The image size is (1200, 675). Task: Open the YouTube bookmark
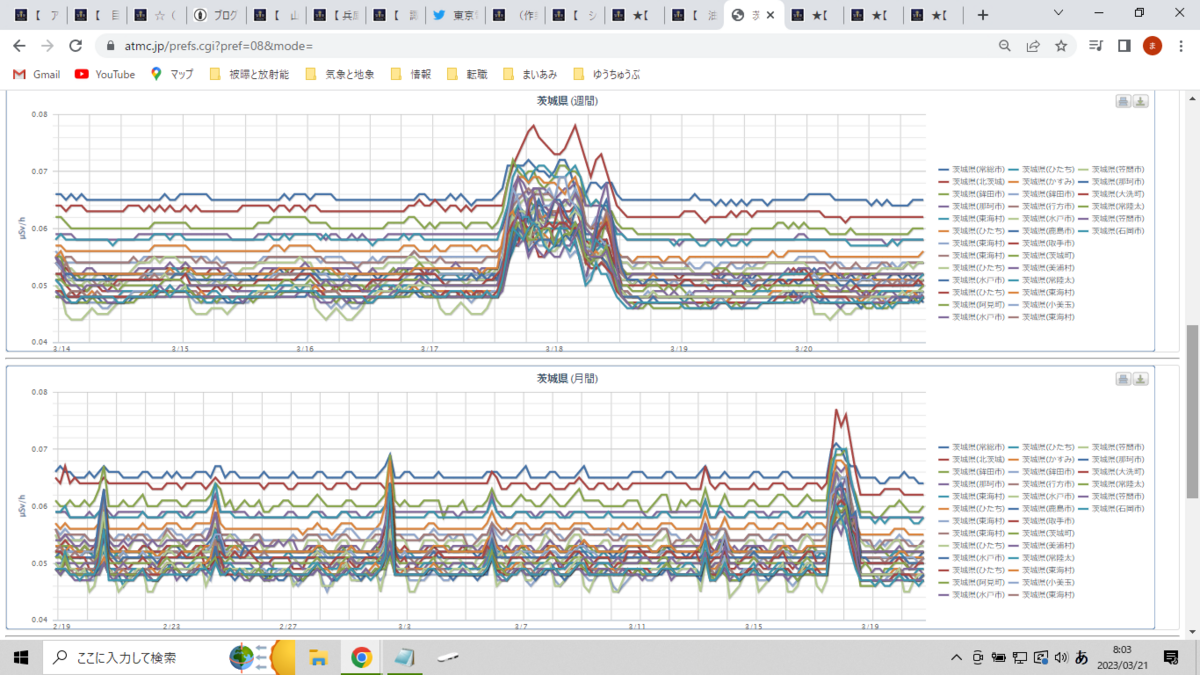coord(105,74)
